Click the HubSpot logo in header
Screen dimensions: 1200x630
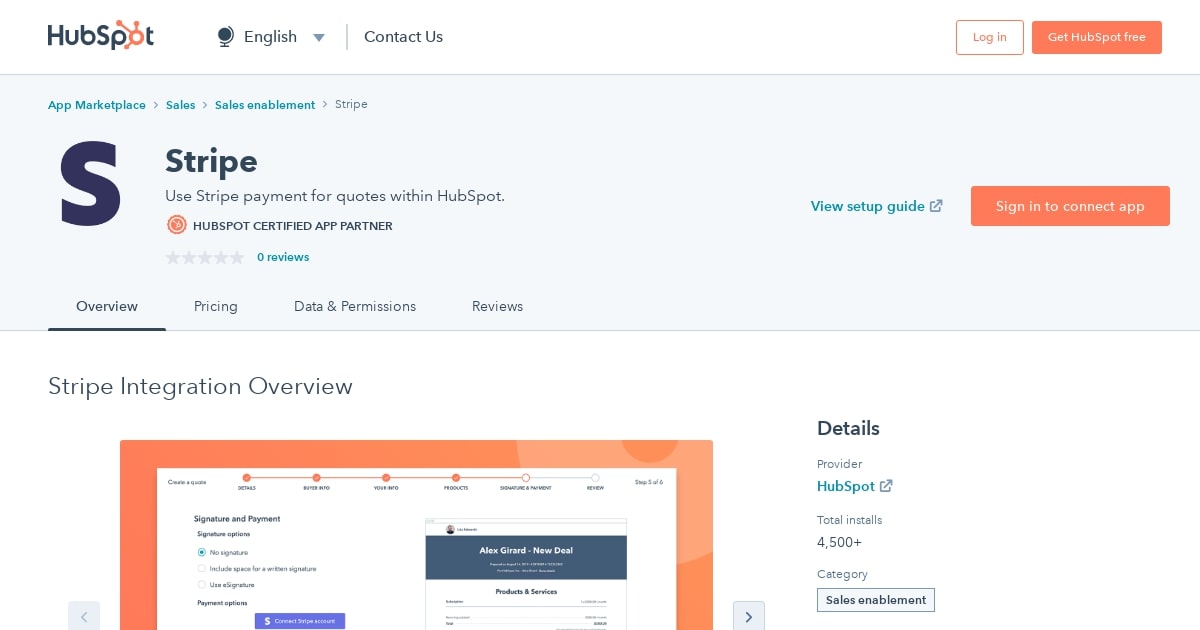101,36
